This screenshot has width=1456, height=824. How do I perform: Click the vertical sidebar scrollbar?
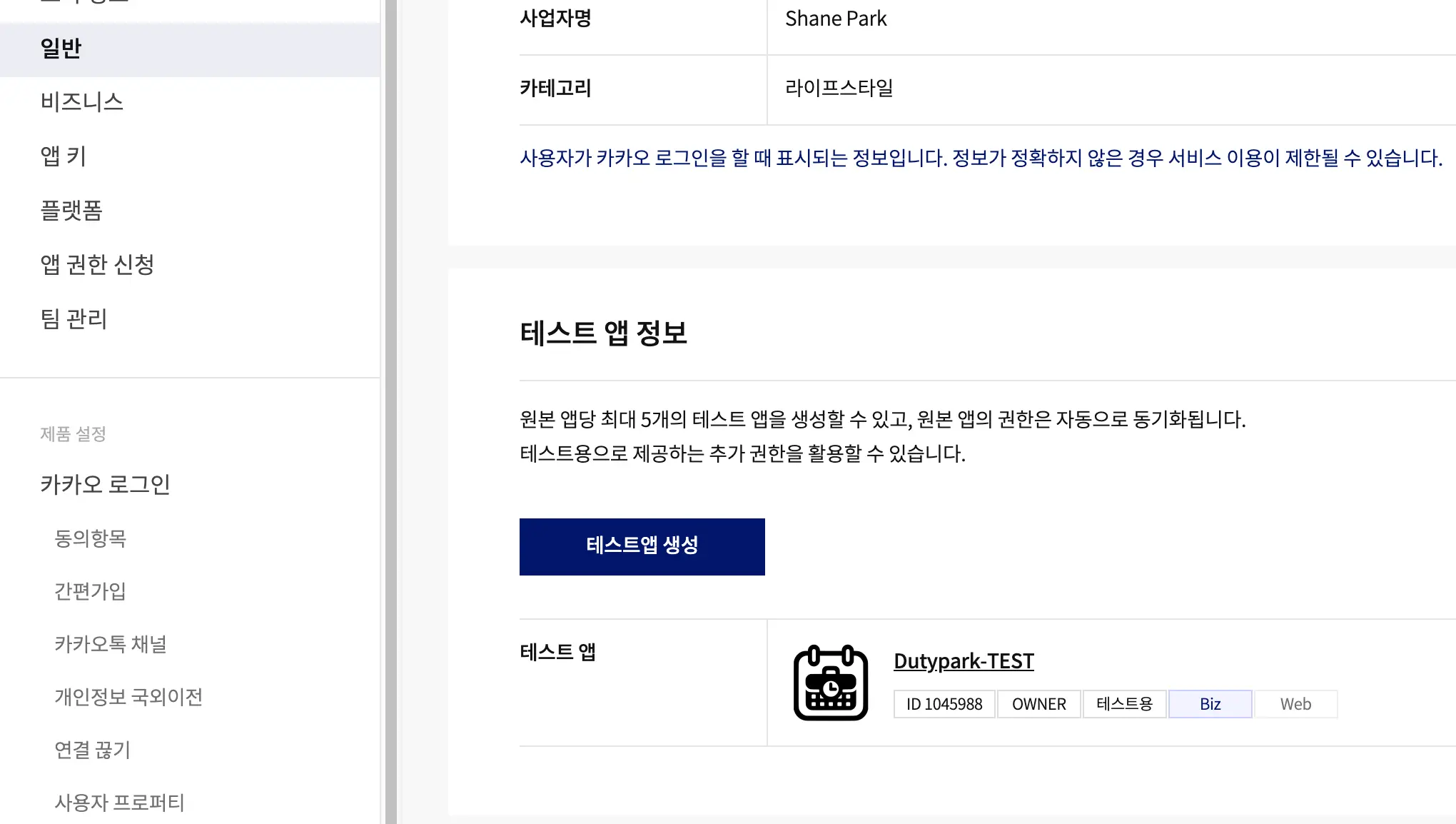click(390, 412)
